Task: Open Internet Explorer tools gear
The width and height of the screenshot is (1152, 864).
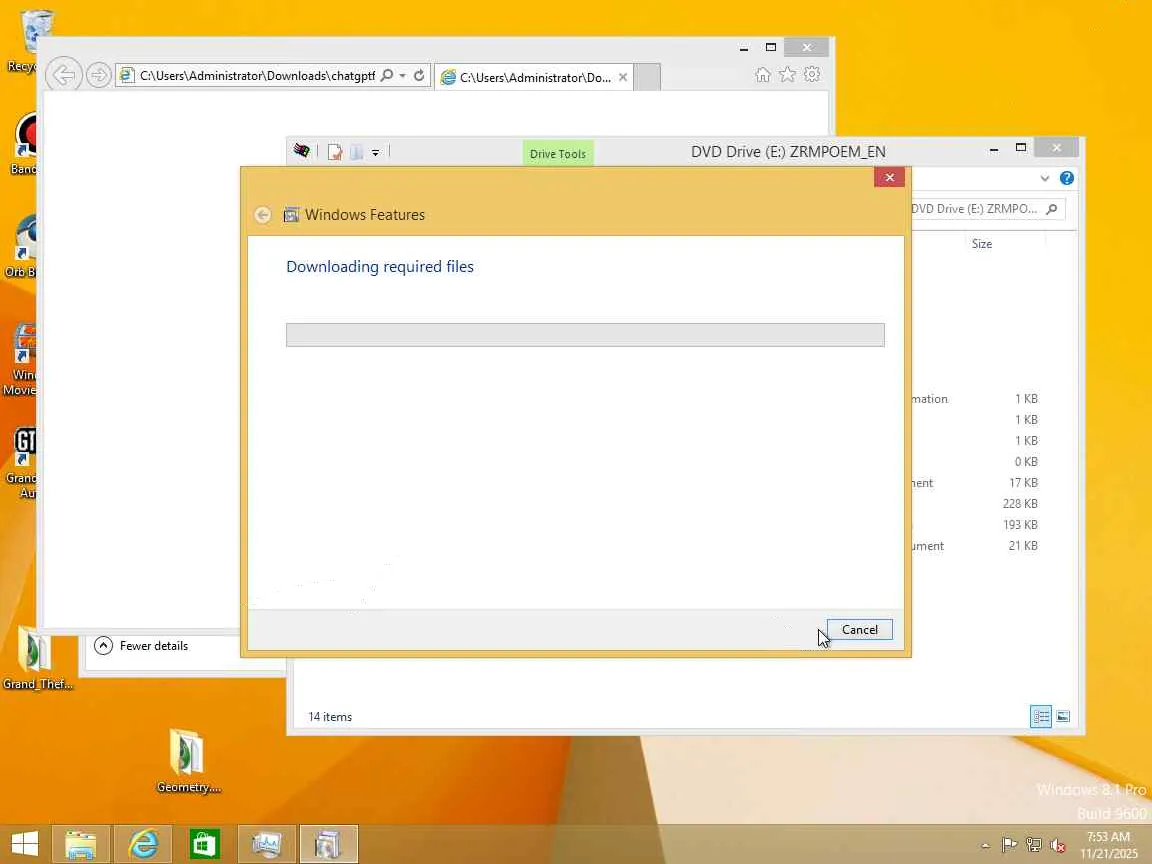Action: 812,74
